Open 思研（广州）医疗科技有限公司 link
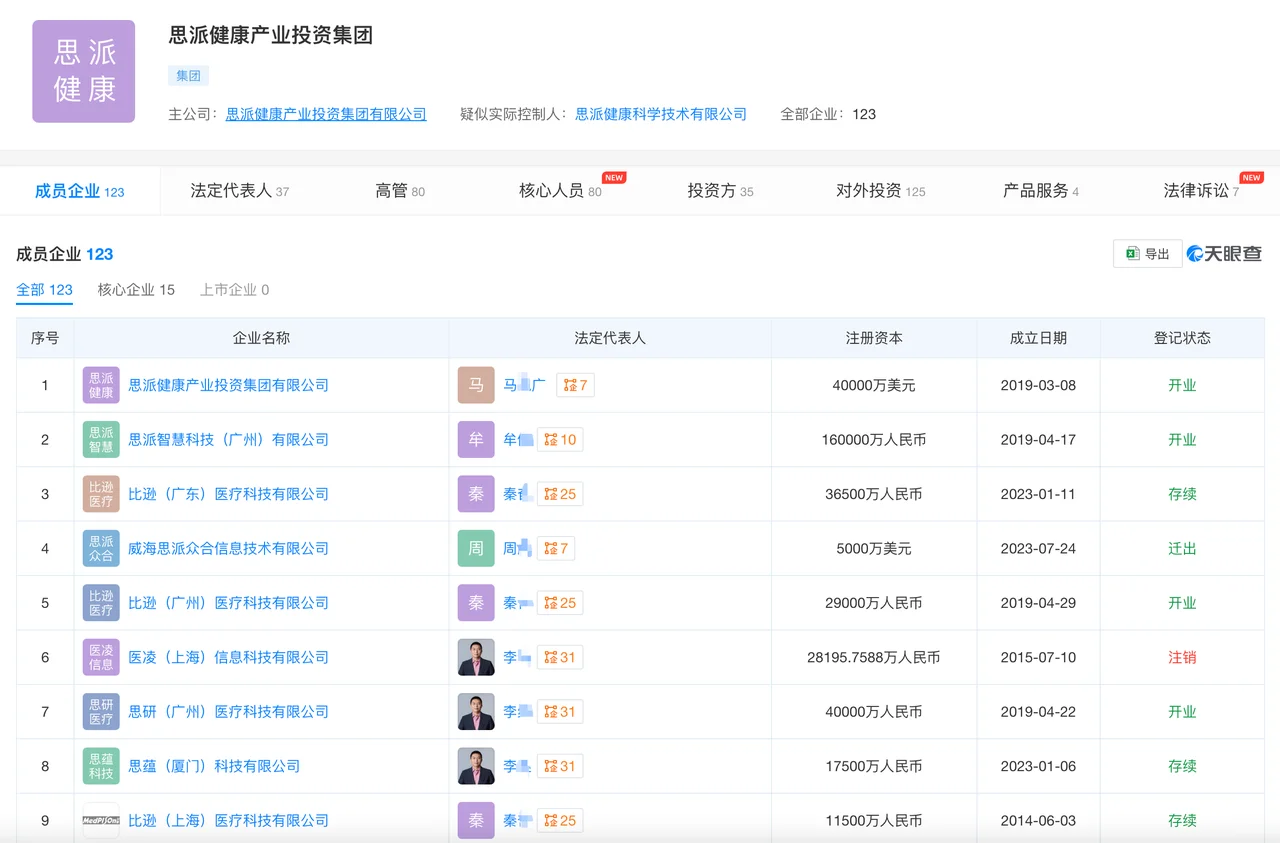Viewport: 1280px width, 843px height. [x=228, y=712]
